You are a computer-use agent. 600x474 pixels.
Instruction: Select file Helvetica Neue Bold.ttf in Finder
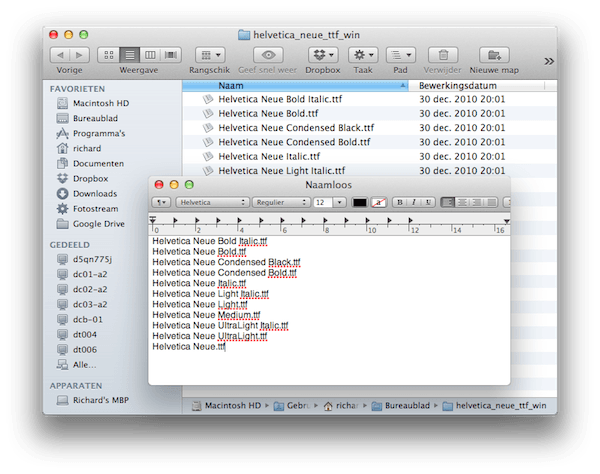coord(369,113)
